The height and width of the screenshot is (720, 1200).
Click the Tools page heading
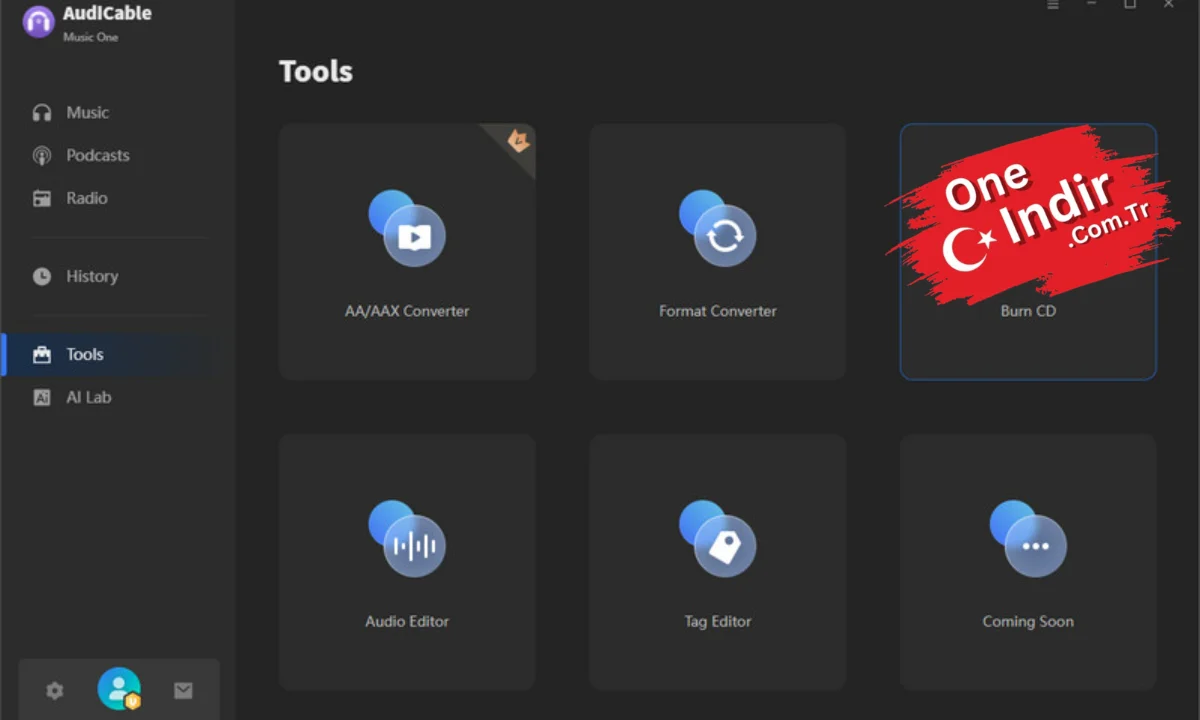click(316, 72)
